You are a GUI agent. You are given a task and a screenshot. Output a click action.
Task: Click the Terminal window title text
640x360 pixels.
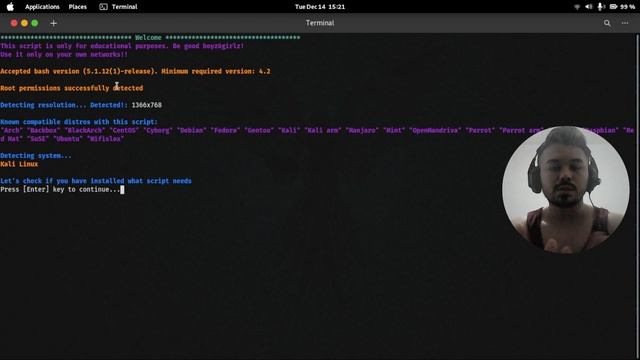[320, 23]
